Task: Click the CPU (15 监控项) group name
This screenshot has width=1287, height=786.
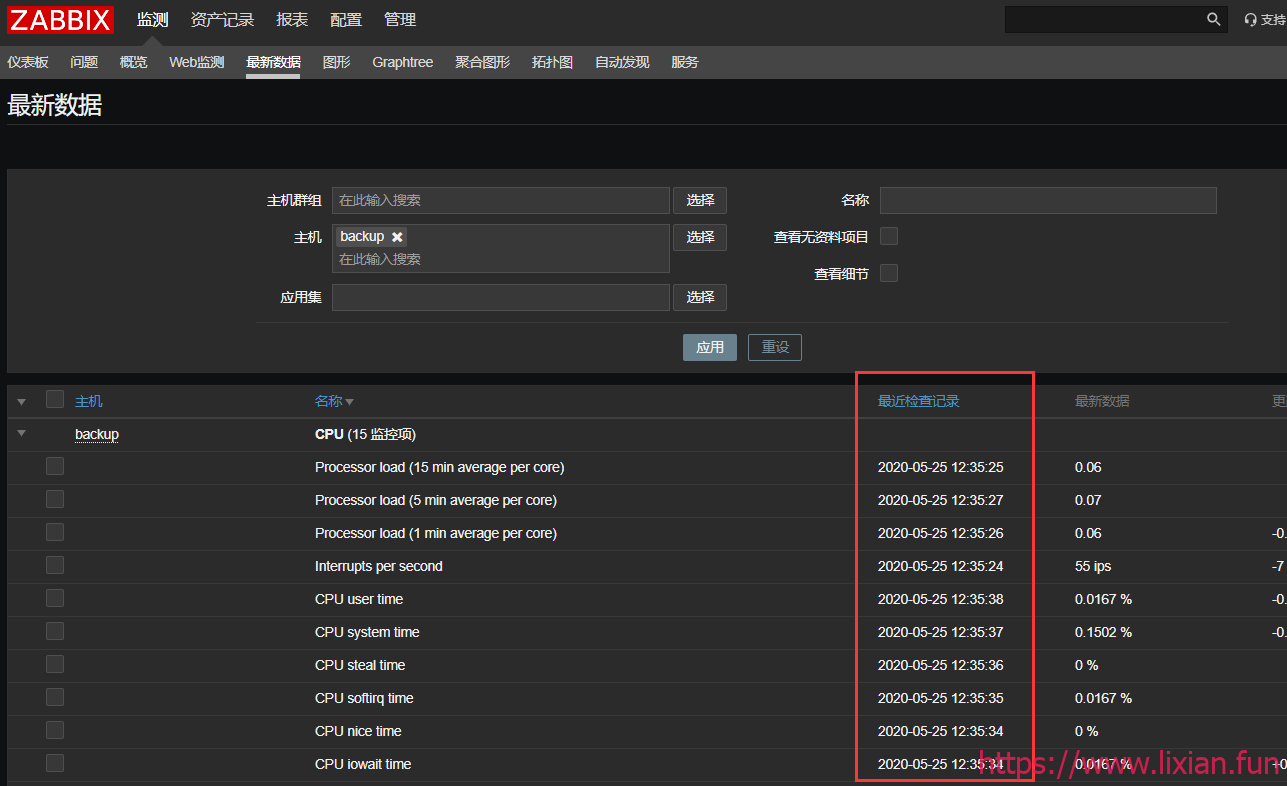Action: point(365,434)
